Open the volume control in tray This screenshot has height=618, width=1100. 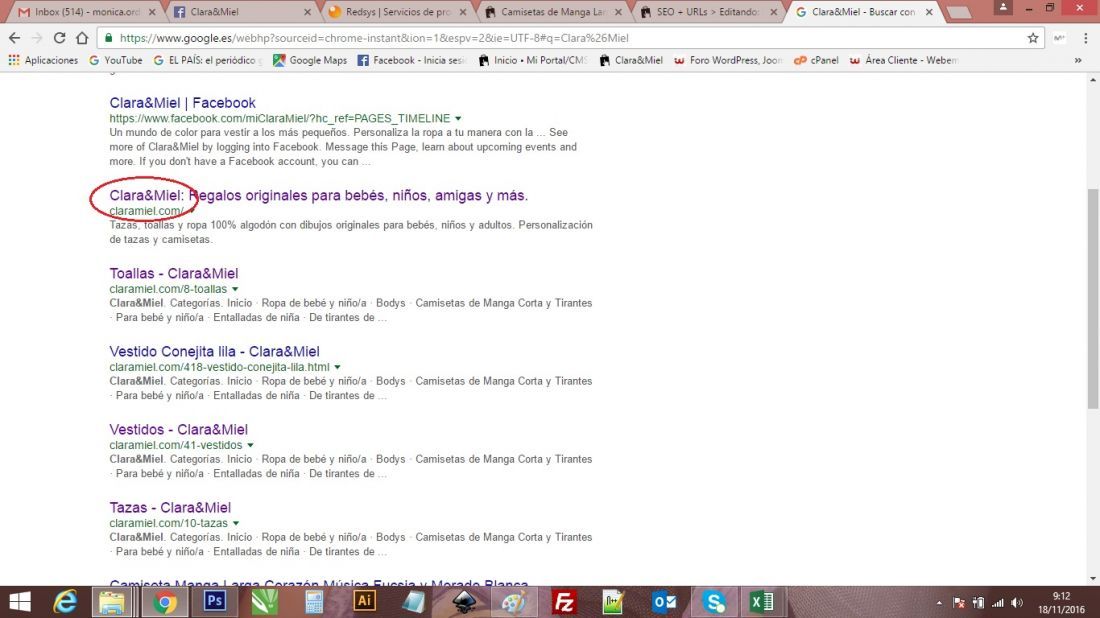tap(1017, 603)
